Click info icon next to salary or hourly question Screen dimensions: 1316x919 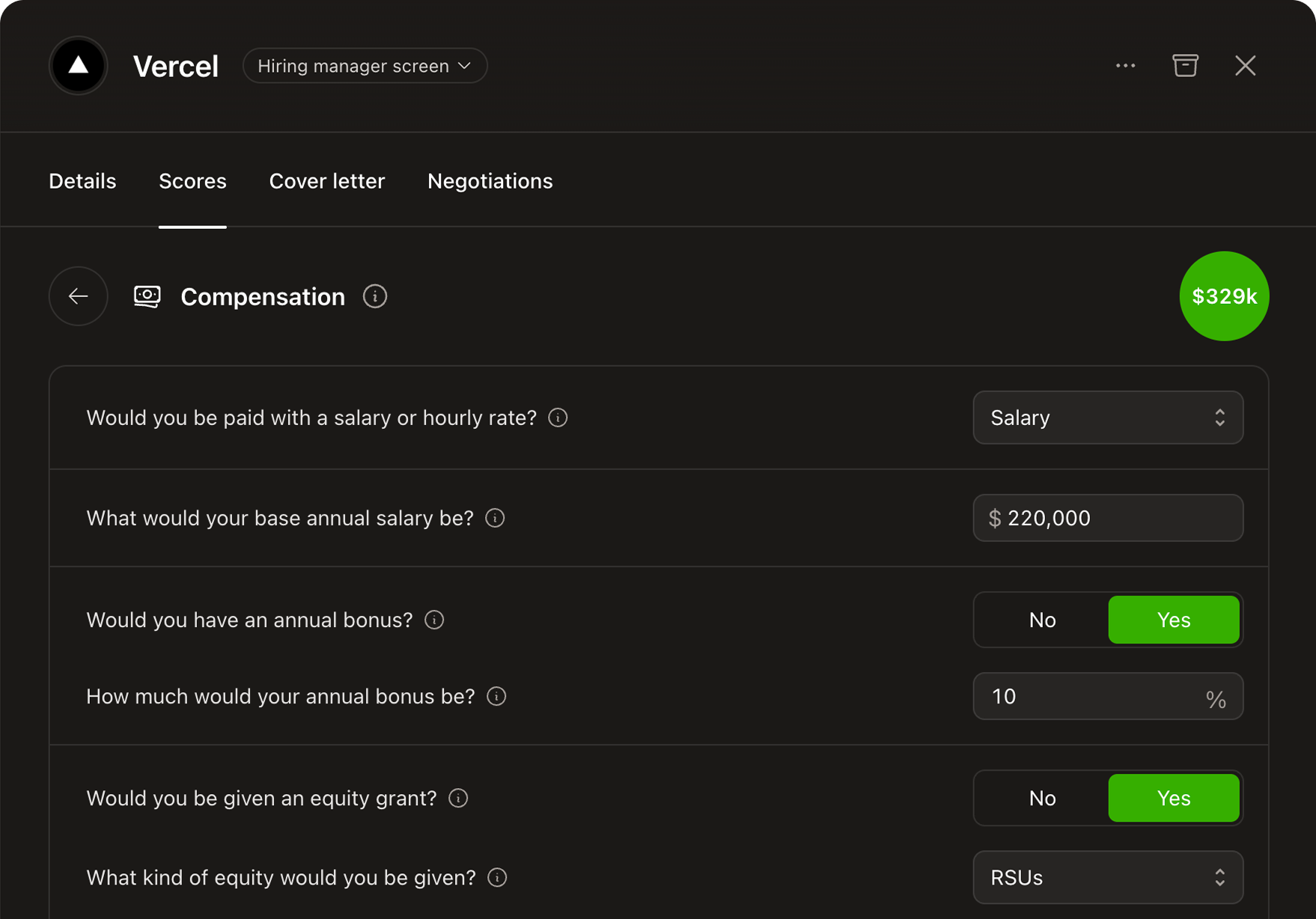[558, 418]
